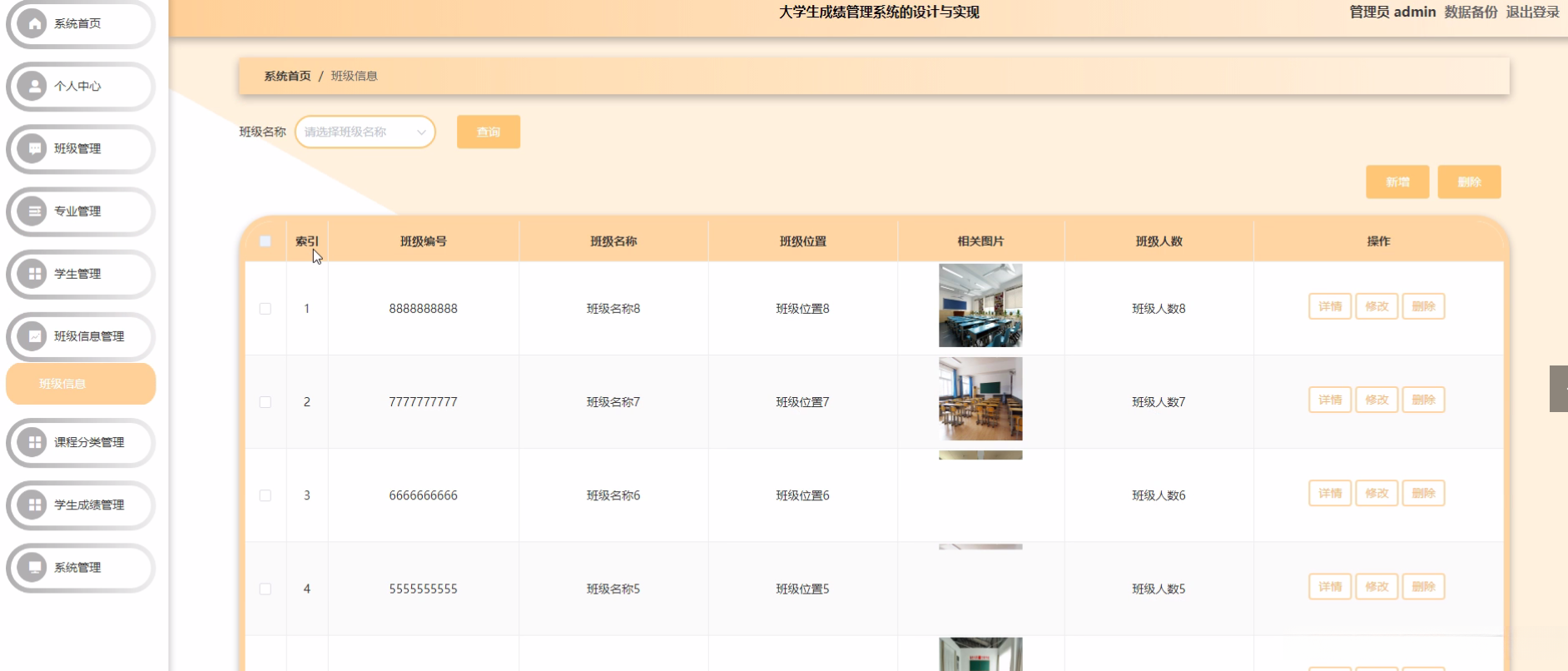Click the grid icon beside 课程分类管理
Viewport: 1568px width, 671px height.
click(33, 442)
